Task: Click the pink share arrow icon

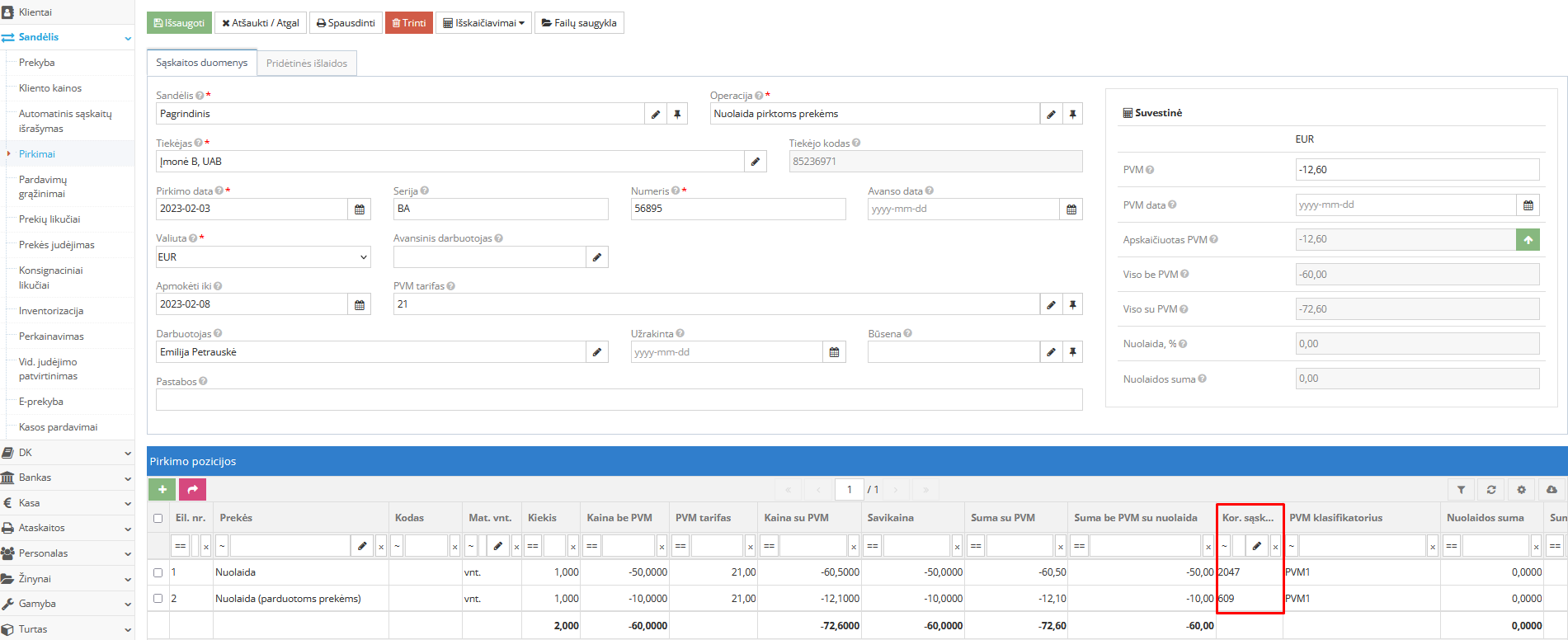Action: [x=192, y=490]
